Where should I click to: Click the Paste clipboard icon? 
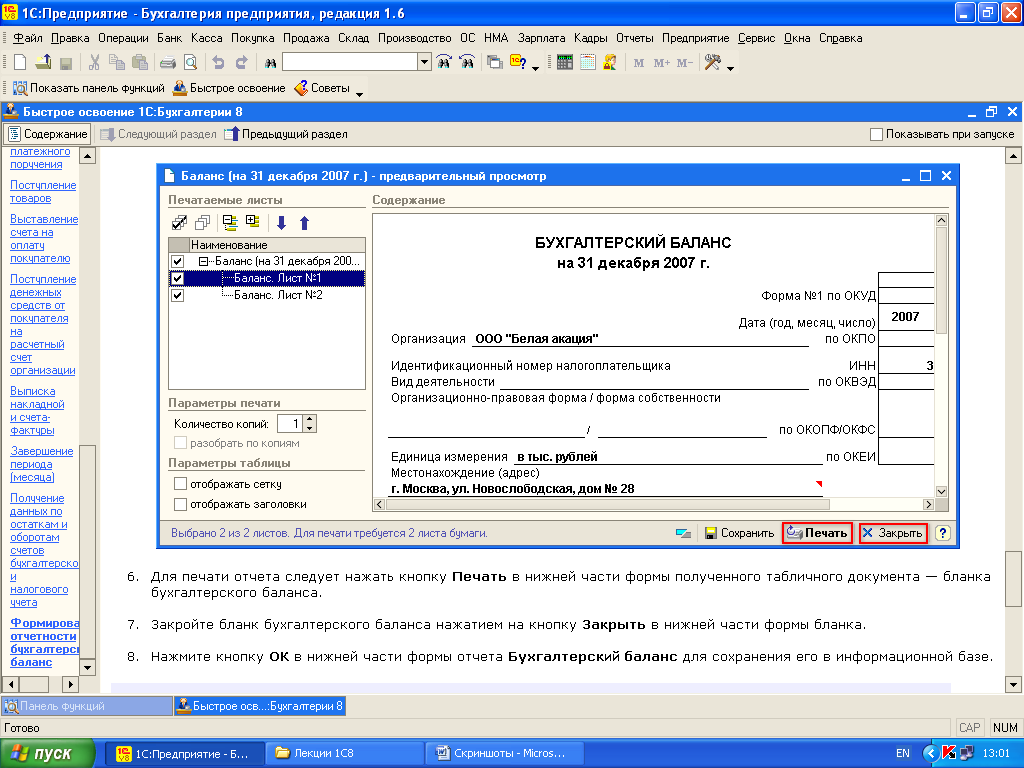click(140, 63)
